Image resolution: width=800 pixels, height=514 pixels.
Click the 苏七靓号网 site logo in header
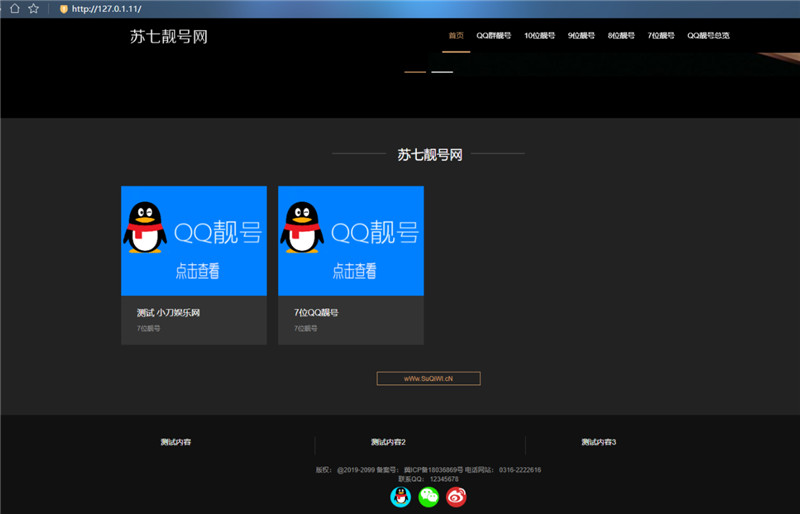[168, 36]
